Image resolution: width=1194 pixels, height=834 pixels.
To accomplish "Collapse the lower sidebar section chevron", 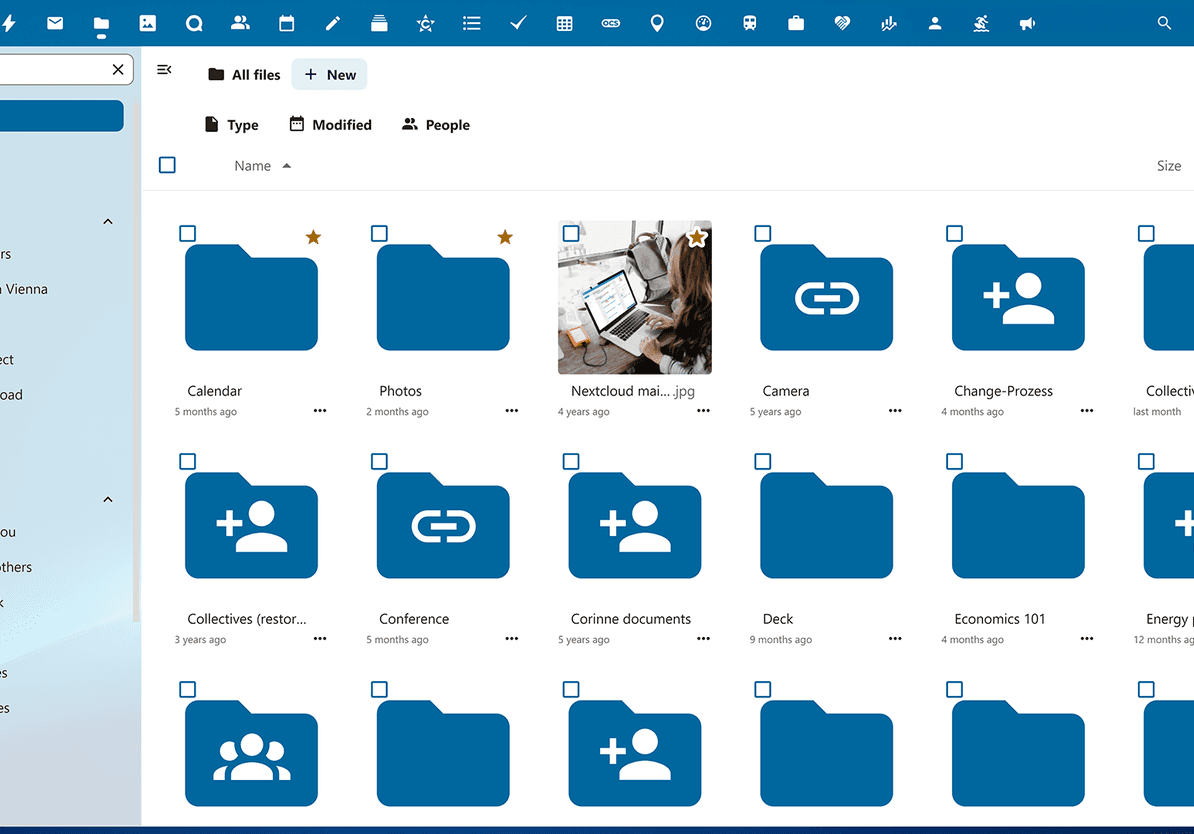I will tap(108, 500).
